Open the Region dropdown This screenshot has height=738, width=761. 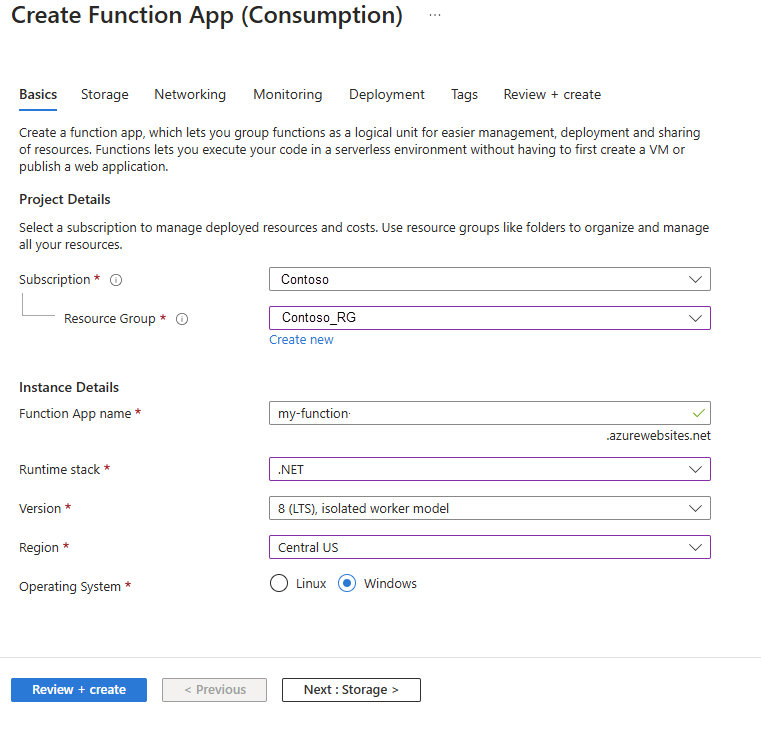click(x=489, y=547)
